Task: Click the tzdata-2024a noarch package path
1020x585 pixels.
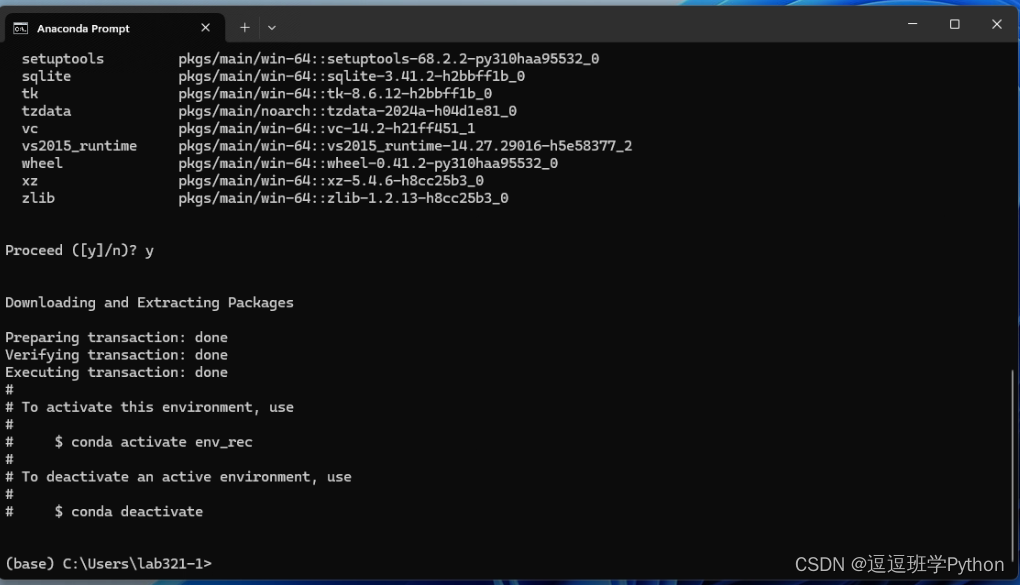Action: (x=347, y=111)
